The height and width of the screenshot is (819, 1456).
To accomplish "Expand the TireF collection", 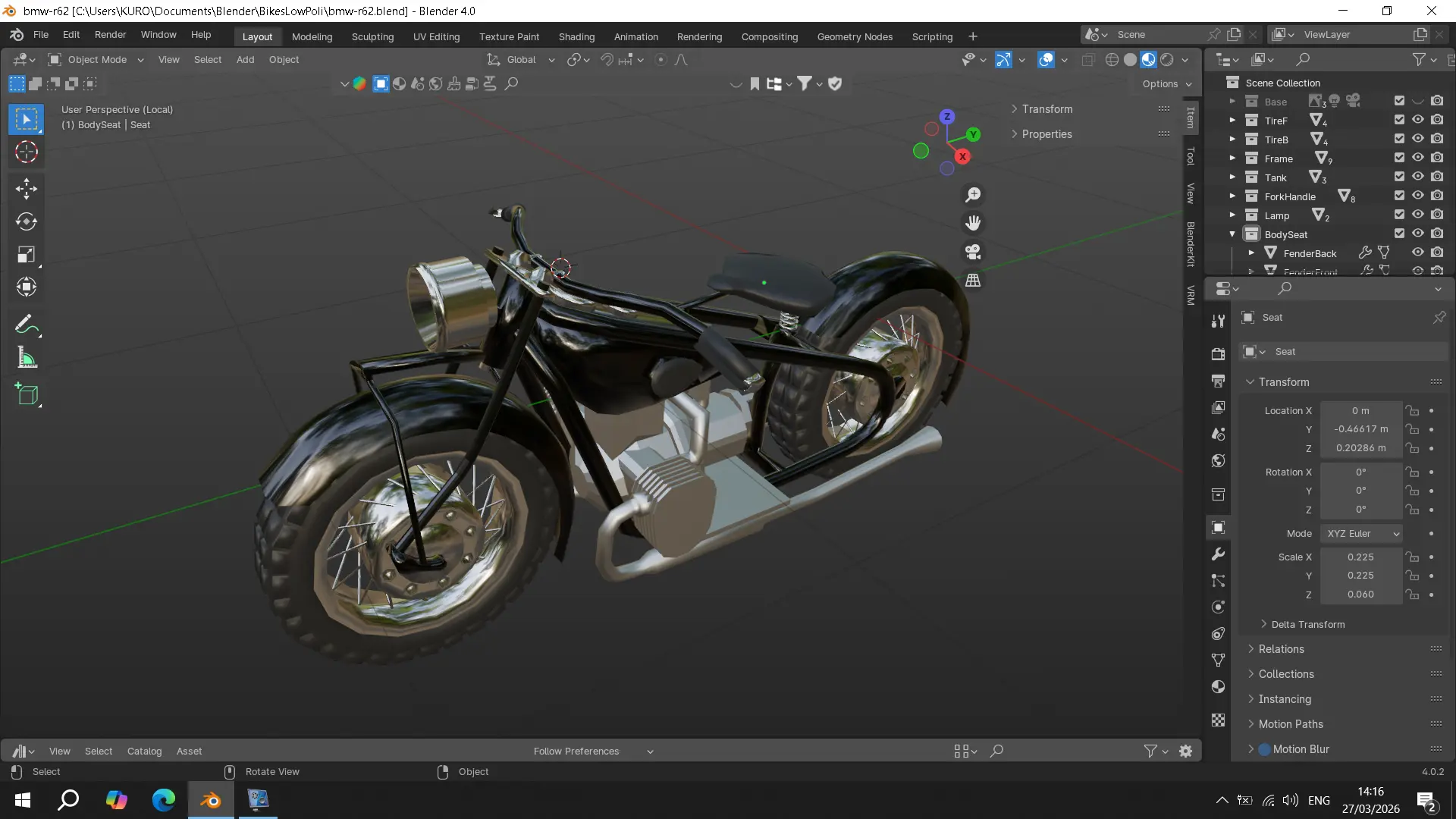I will tap(1232, 120).
